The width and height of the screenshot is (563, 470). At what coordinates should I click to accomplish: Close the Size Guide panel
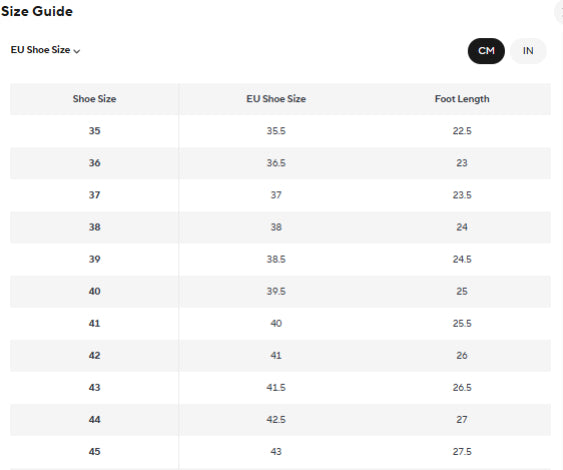[x=559, y=13]
